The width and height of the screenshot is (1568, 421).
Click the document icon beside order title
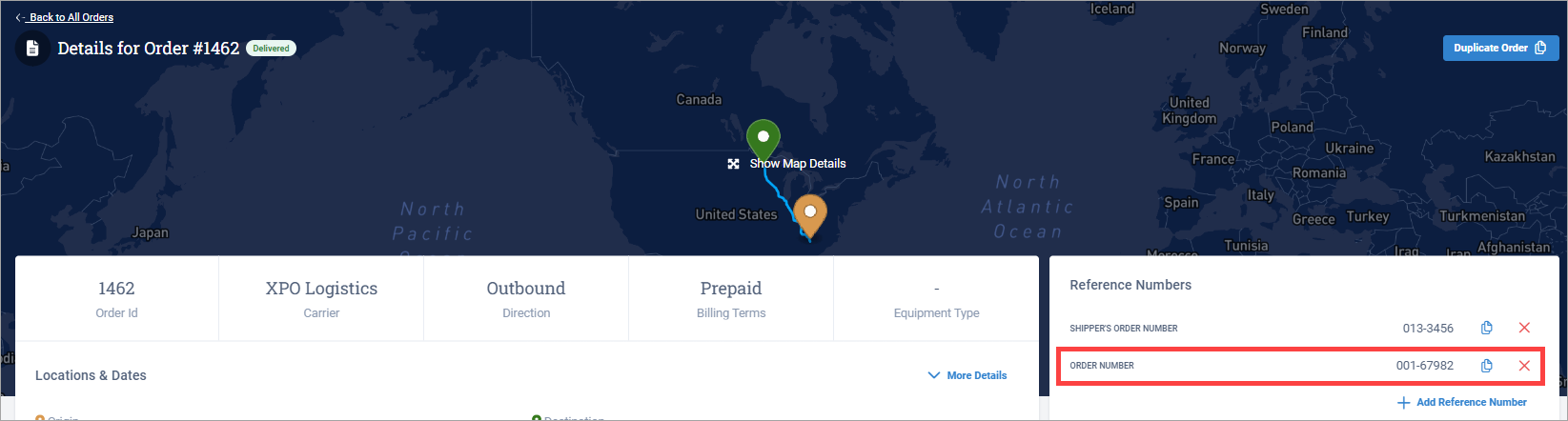[32, 49]
